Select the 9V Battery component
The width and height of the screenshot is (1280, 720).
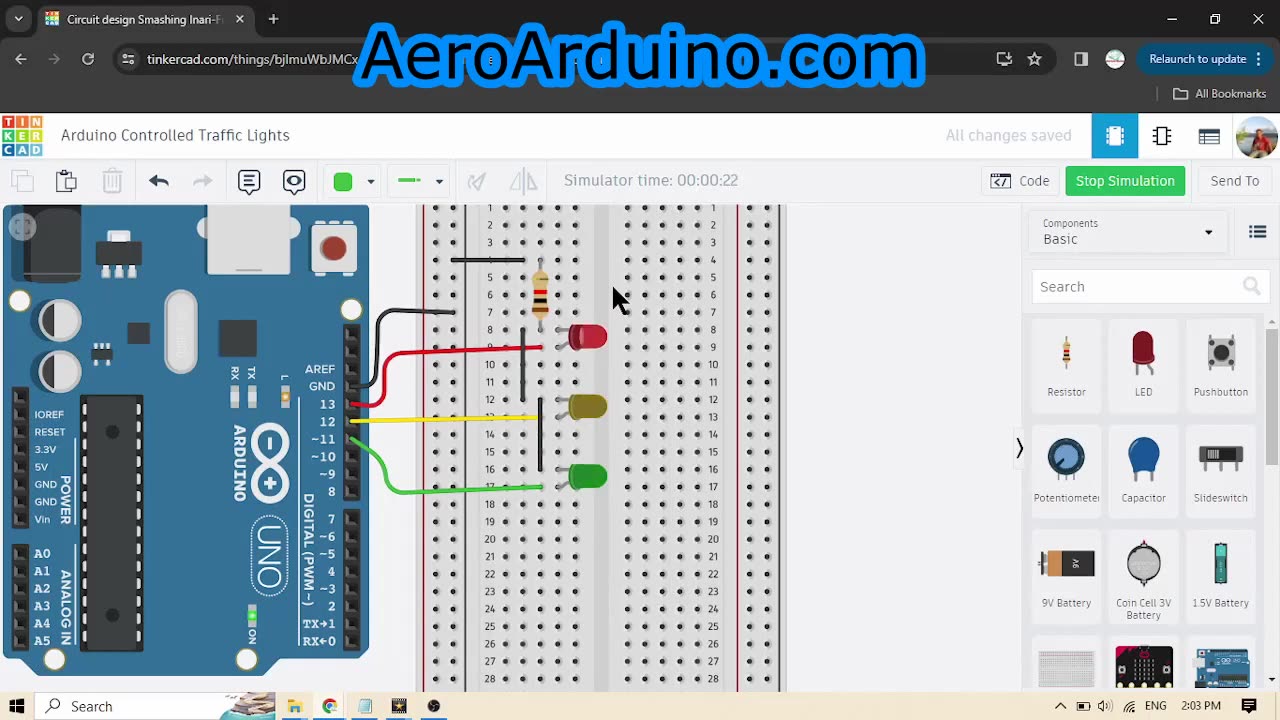[1066, 576]
